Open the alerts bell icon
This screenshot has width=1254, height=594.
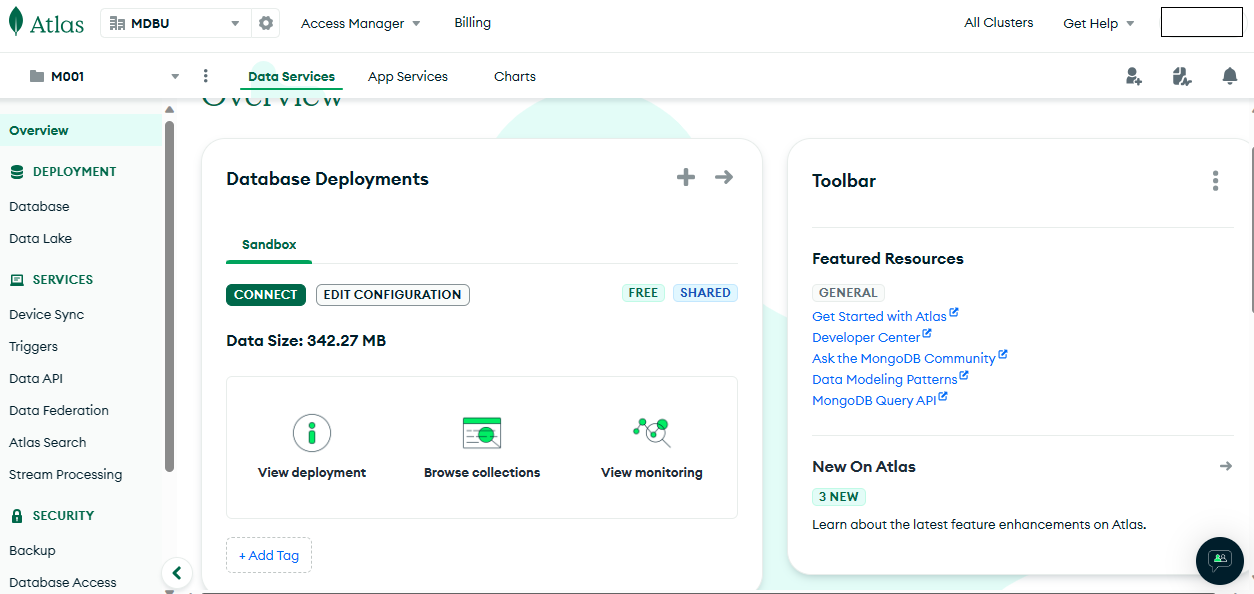(x=1230, y=76)
